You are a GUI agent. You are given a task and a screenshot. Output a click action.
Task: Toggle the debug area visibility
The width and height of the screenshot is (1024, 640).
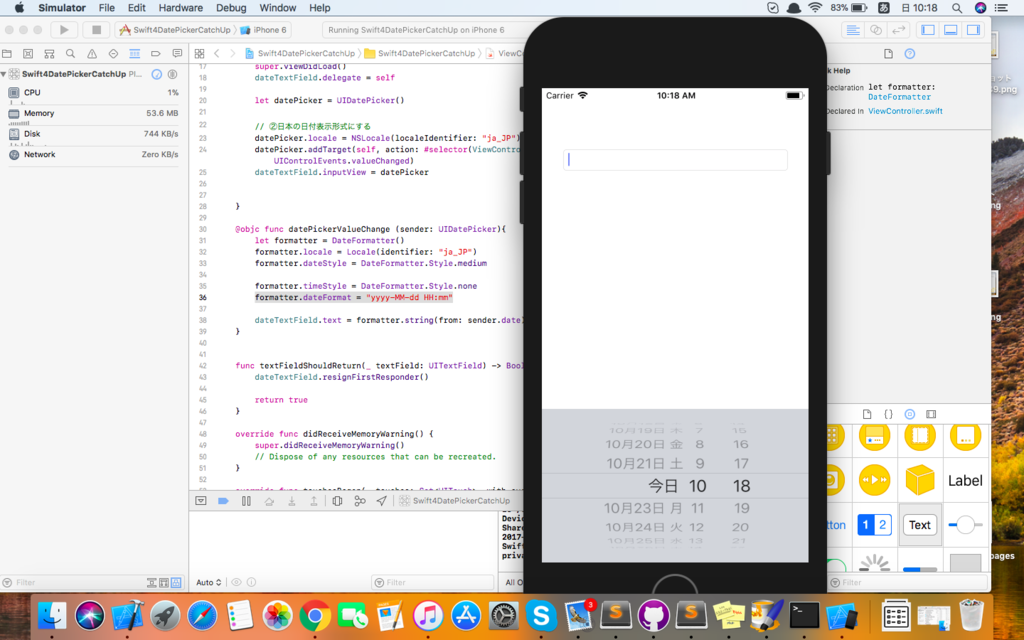point(950,29)
